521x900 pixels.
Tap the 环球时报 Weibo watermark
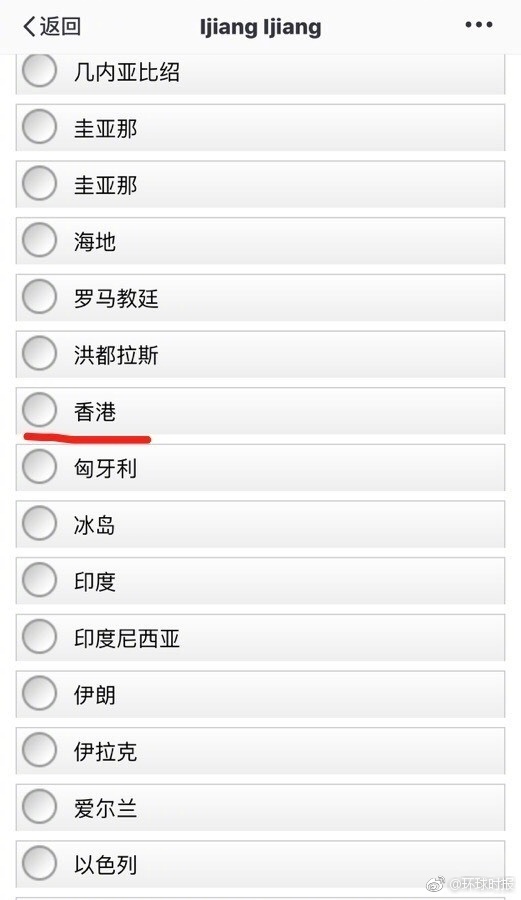(471, 884)
